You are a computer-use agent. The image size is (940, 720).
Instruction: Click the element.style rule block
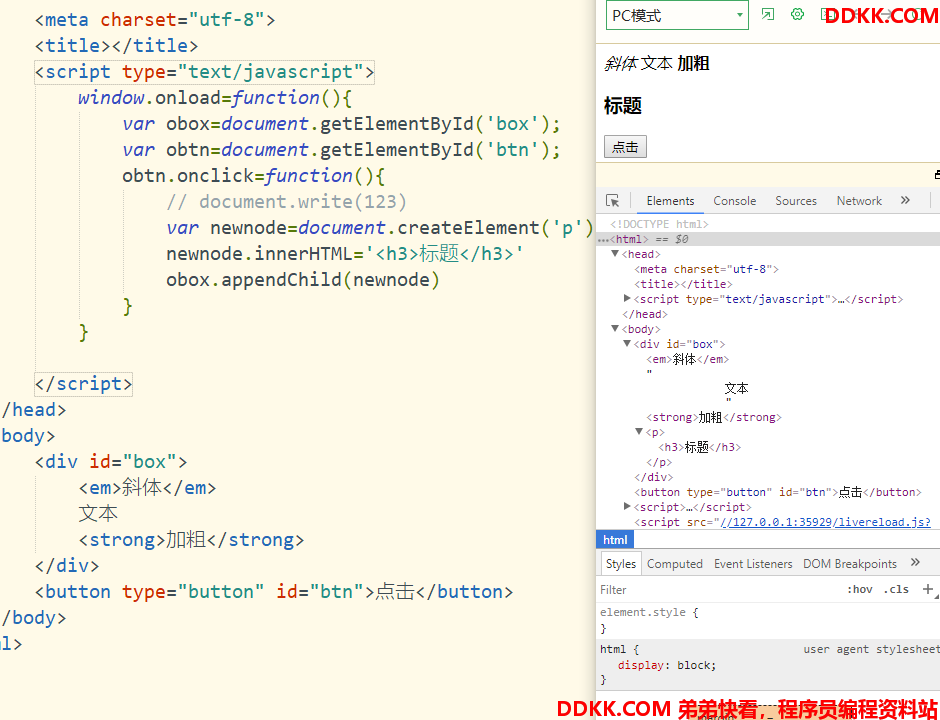768,620
